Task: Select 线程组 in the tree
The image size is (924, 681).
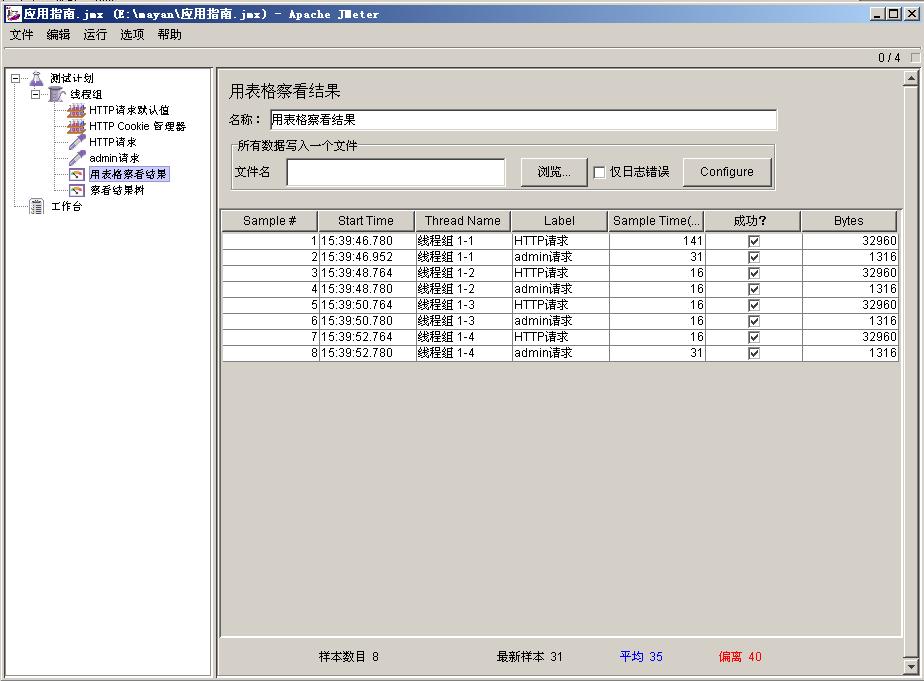Action: click(86, 94)
